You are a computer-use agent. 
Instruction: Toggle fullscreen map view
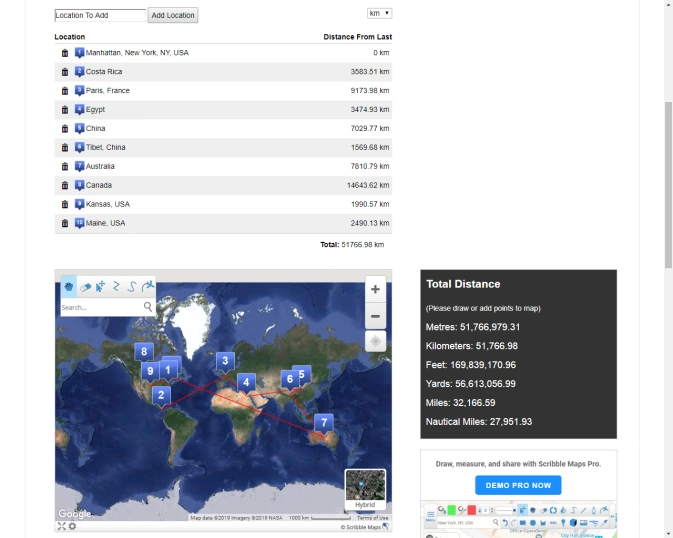coord(61,526)
